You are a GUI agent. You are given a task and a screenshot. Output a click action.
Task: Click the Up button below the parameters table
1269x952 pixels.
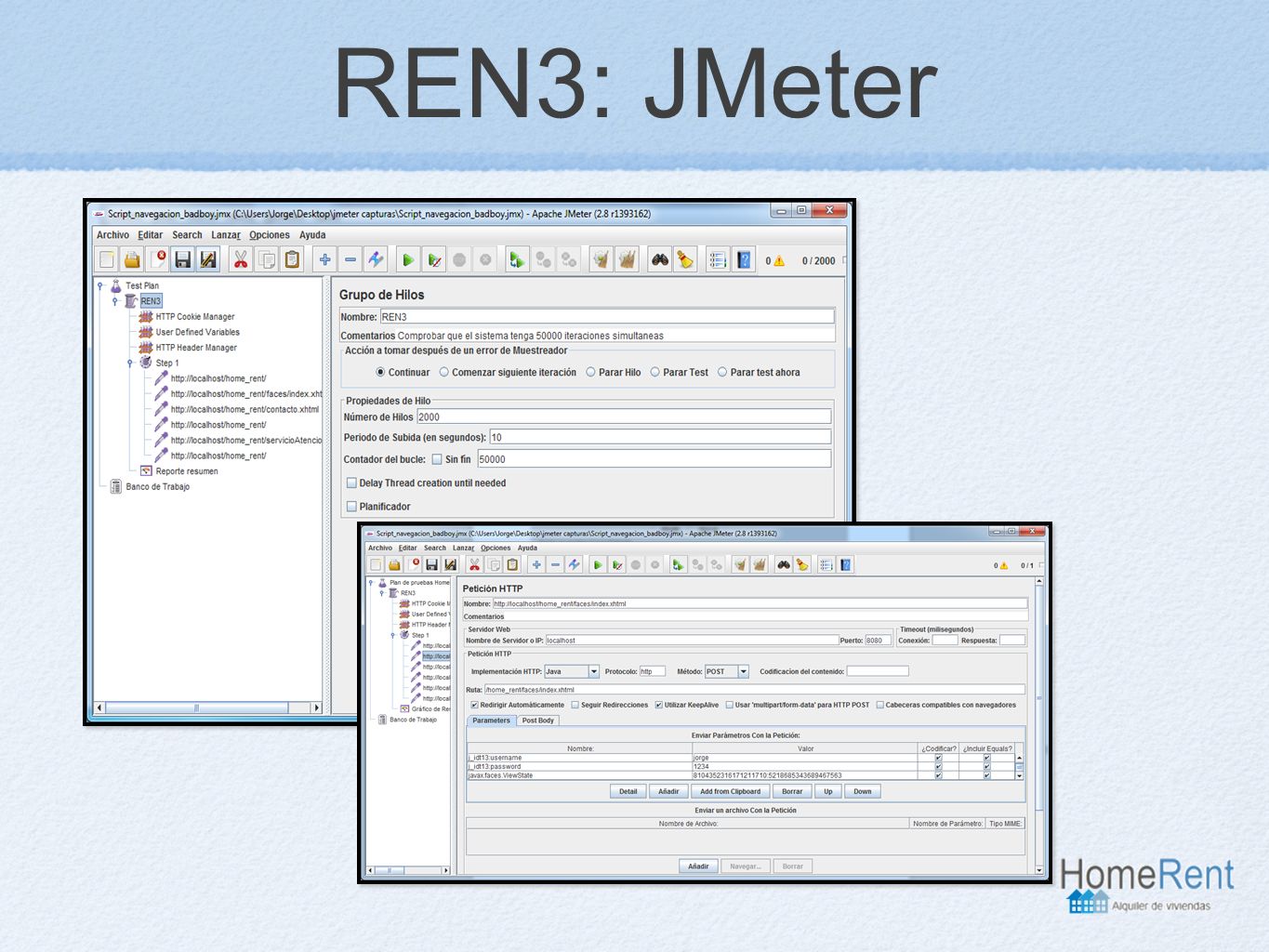828,791
